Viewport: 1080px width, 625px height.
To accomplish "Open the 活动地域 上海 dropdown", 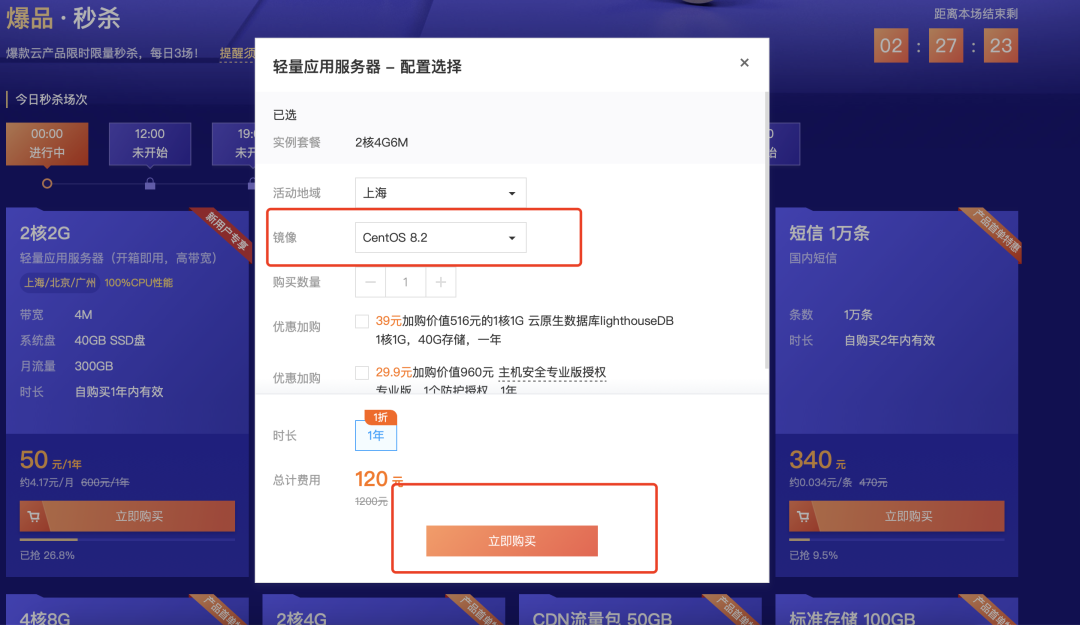I will (x=441, y=193).
